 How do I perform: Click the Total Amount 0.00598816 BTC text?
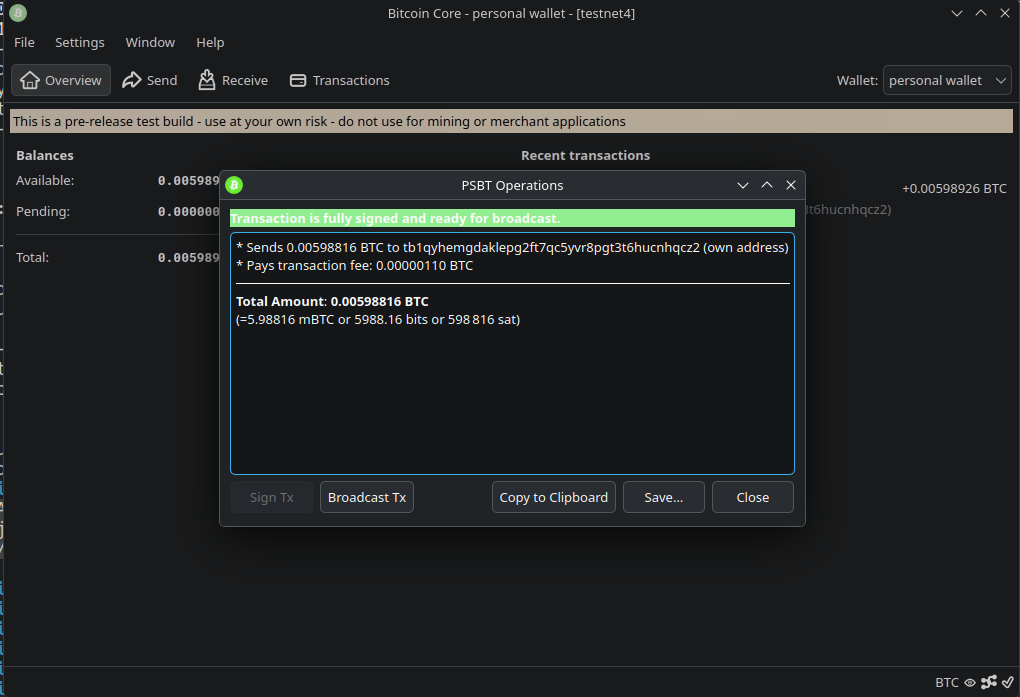click(x=332, y=301)
